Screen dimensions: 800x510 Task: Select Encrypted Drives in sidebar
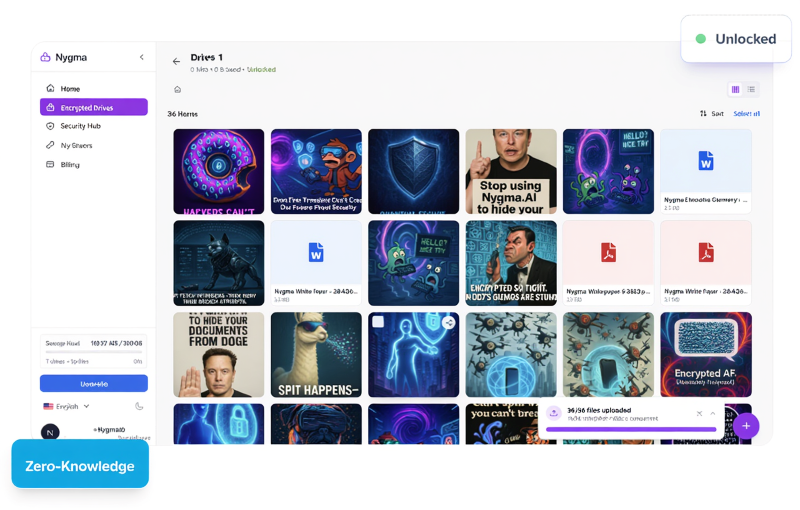[x=94, y=107]
